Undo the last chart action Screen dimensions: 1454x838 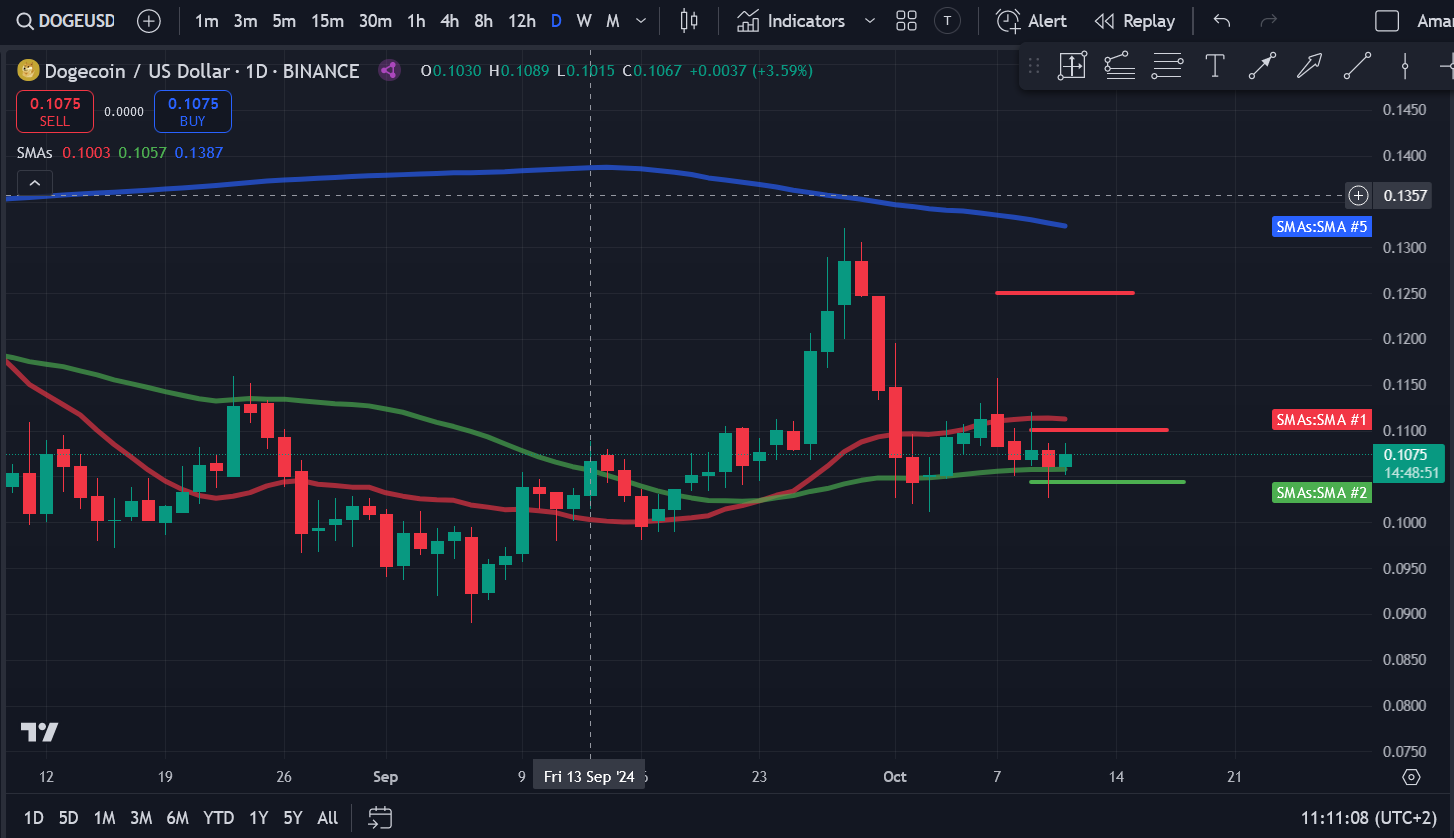(1222, 21)
